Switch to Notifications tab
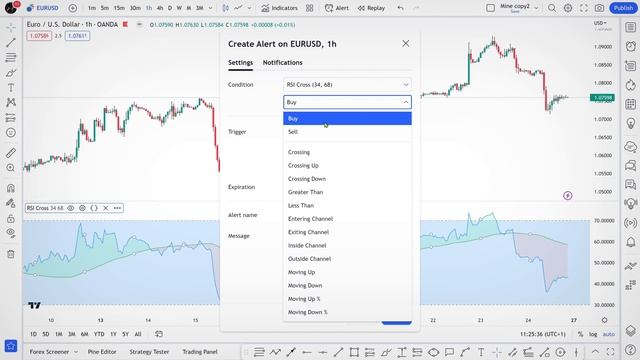 click(282, 62)
